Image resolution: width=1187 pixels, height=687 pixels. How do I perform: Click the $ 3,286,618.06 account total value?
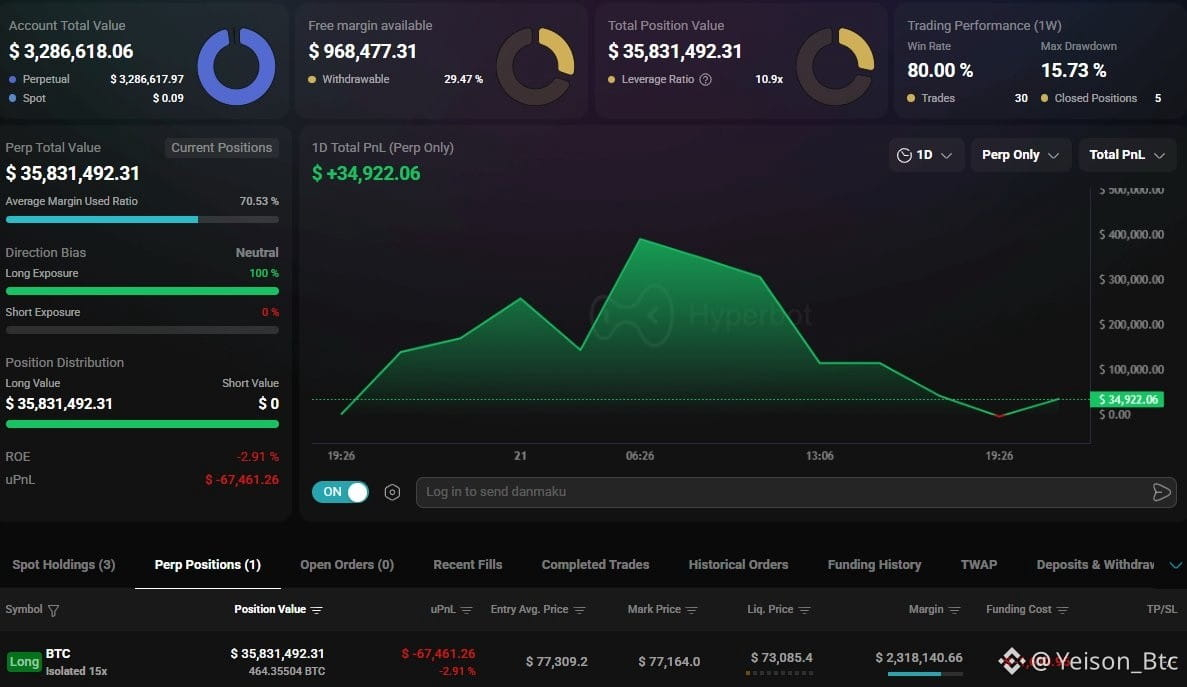(x=71, y=51)
